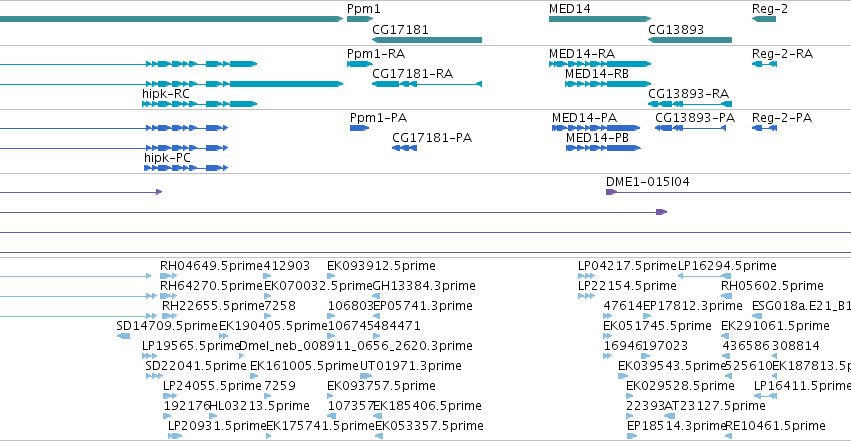
Task: Open EST label 192176
Action: click(187, 406)
